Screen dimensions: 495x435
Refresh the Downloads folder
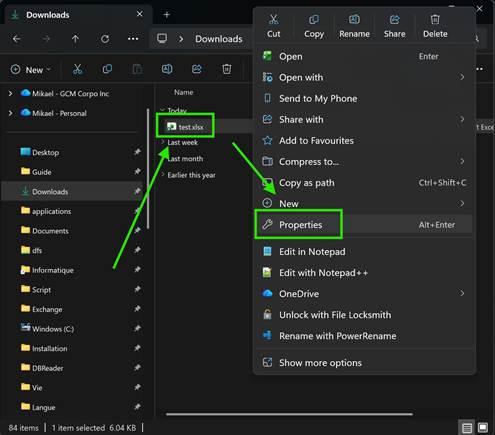click(x=105, y=39)
